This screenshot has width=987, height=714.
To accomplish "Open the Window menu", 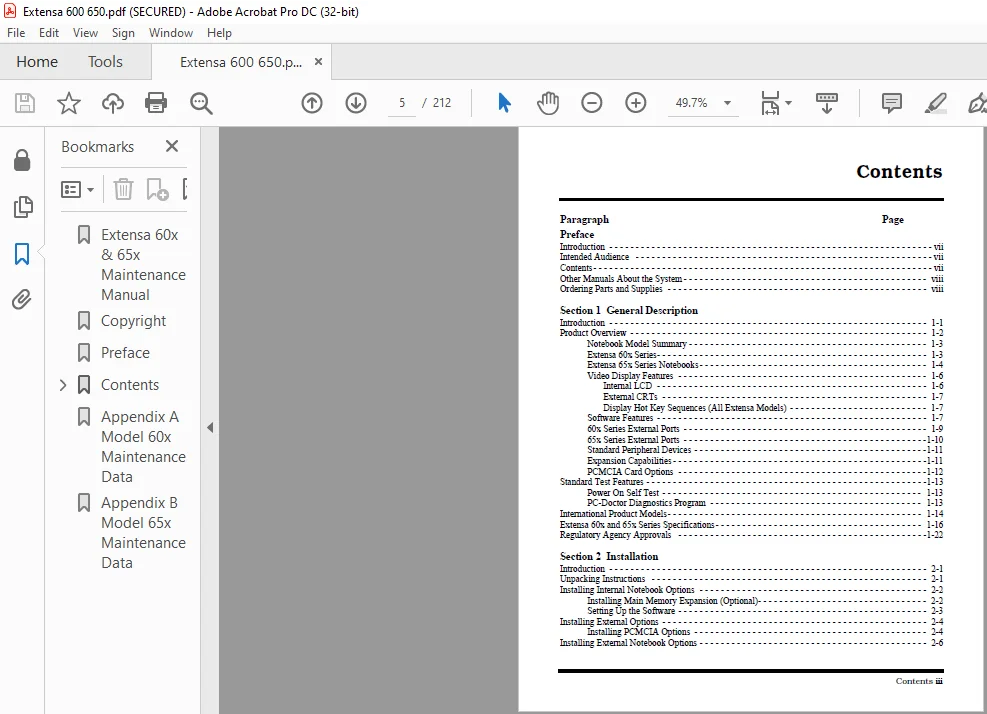I will (x=171, y=33).
